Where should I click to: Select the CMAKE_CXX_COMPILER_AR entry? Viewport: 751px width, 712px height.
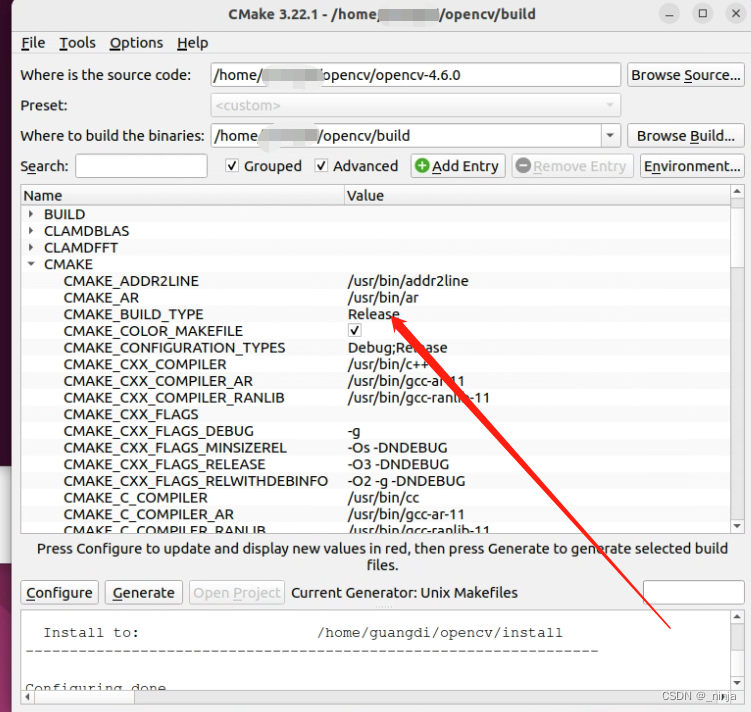pos(158,381)
